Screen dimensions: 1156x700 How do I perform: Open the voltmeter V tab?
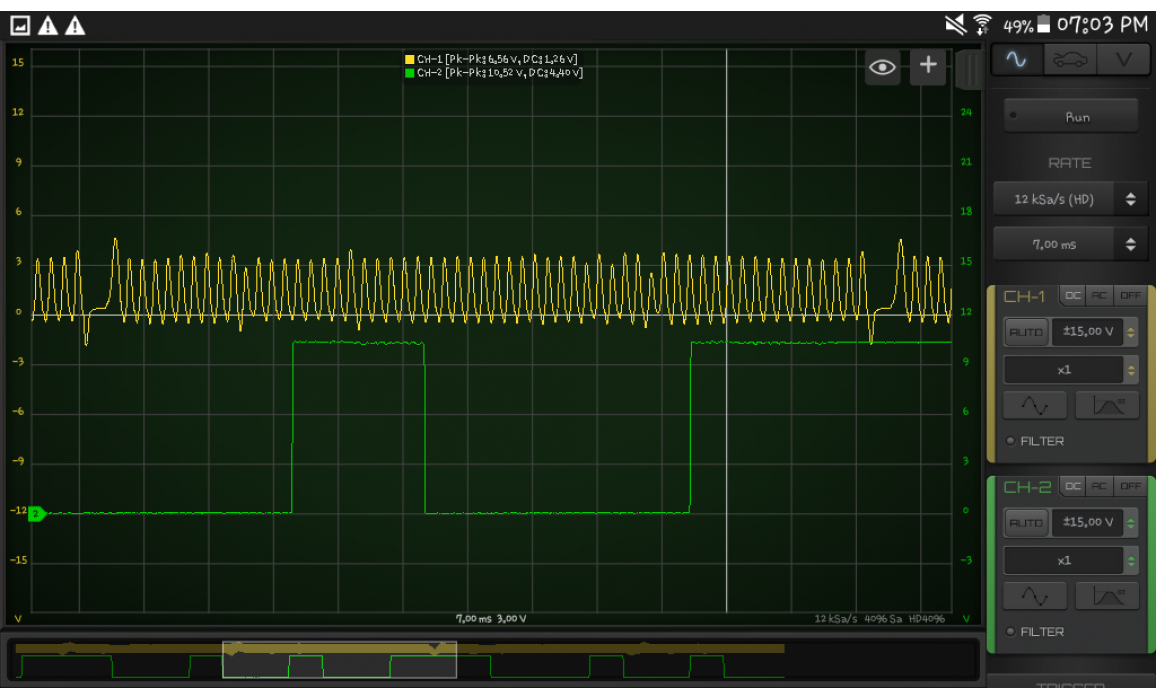click(1123, 60)
